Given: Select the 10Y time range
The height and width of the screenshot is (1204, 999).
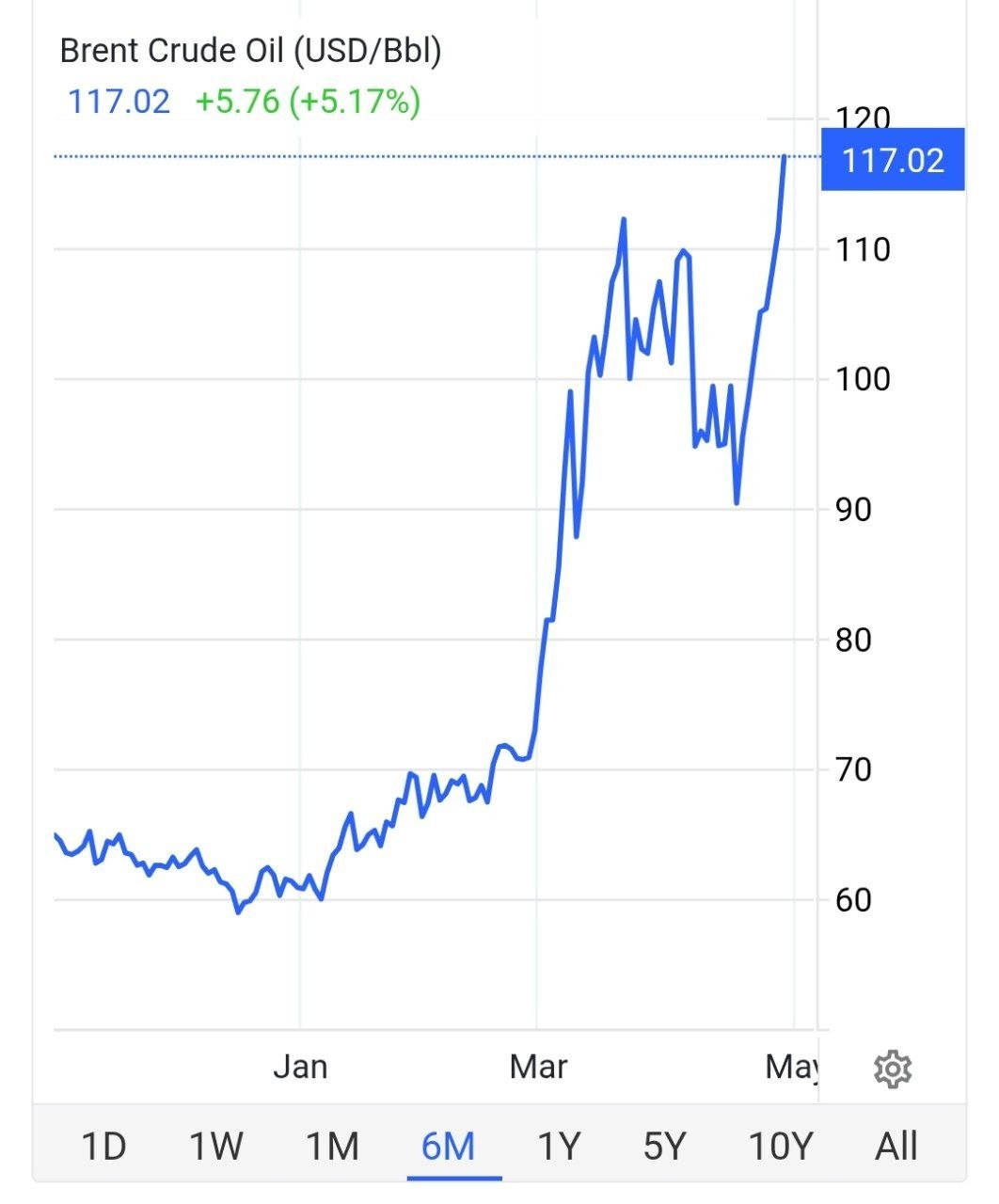Looking at the screenshot, I should pyautogui.click(x=780, y=1147).
